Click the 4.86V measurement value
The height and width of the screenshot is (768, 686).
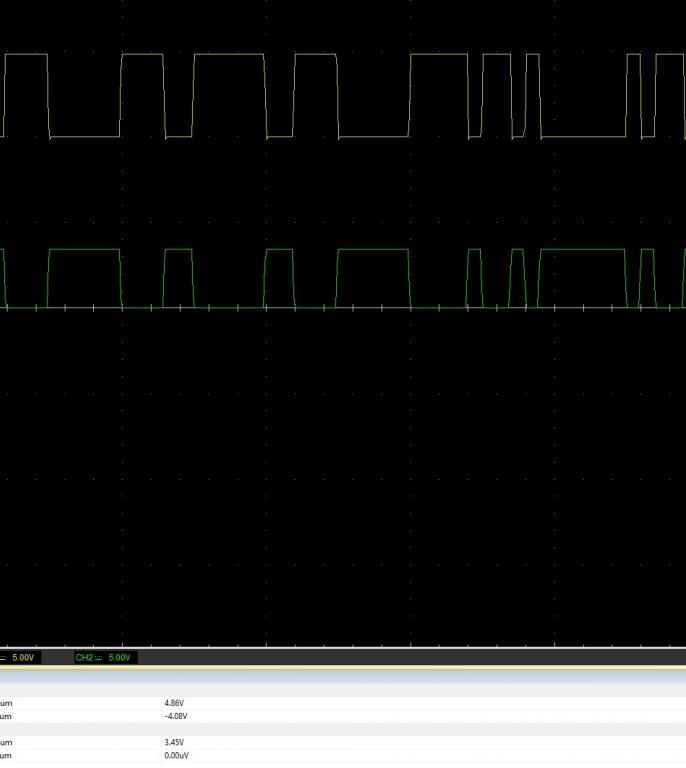[175, 703]
